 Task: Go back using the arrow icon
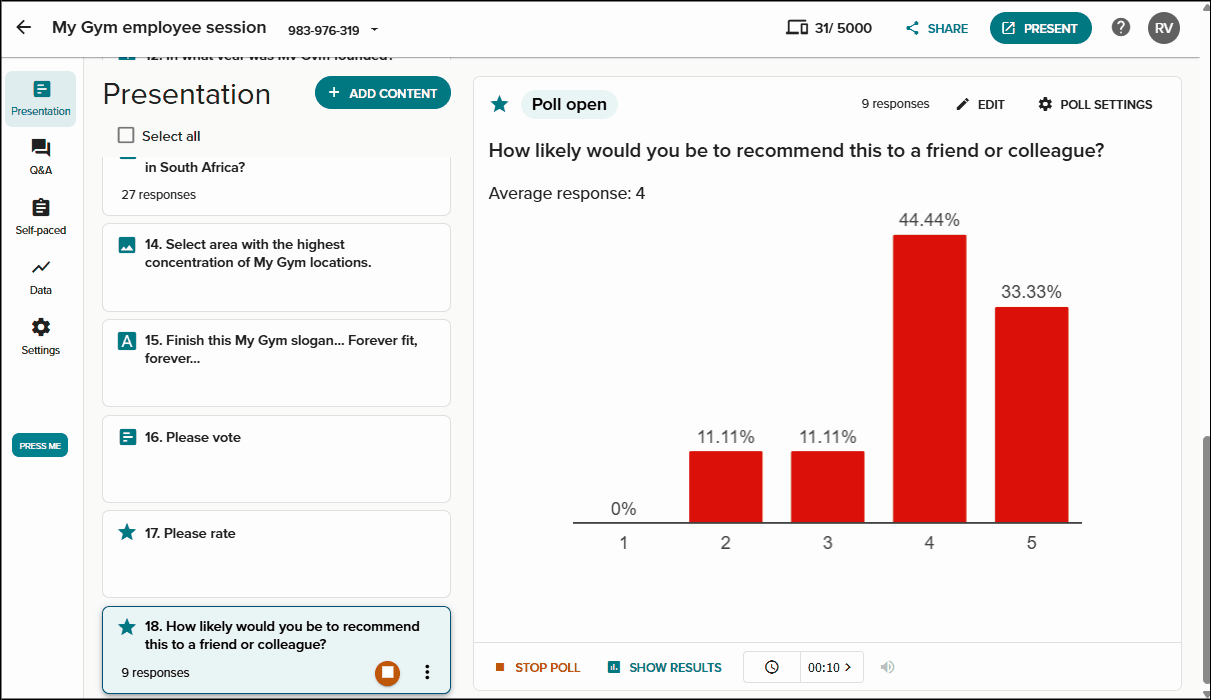[24, 28]
